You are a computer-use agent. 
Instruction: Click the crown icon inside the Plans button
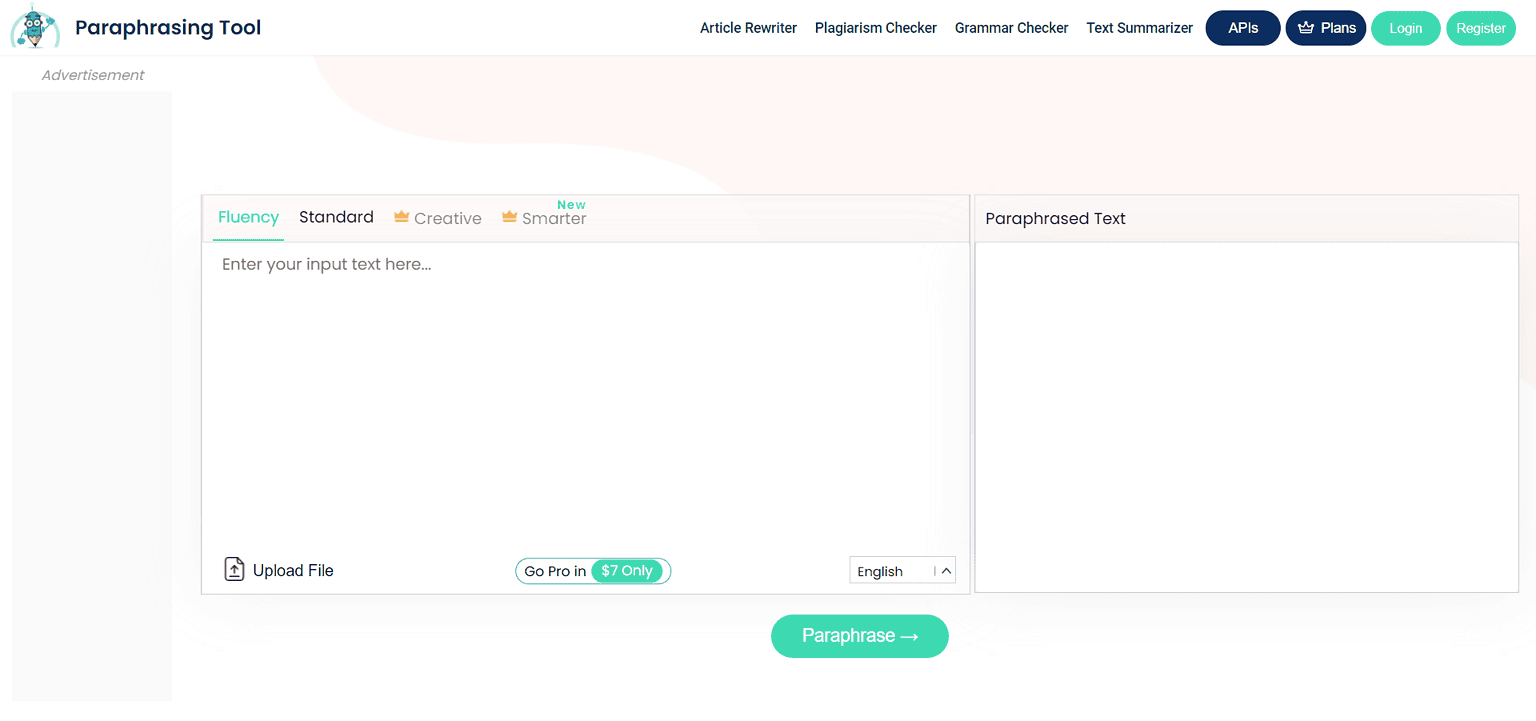[x=1305, y=27]
